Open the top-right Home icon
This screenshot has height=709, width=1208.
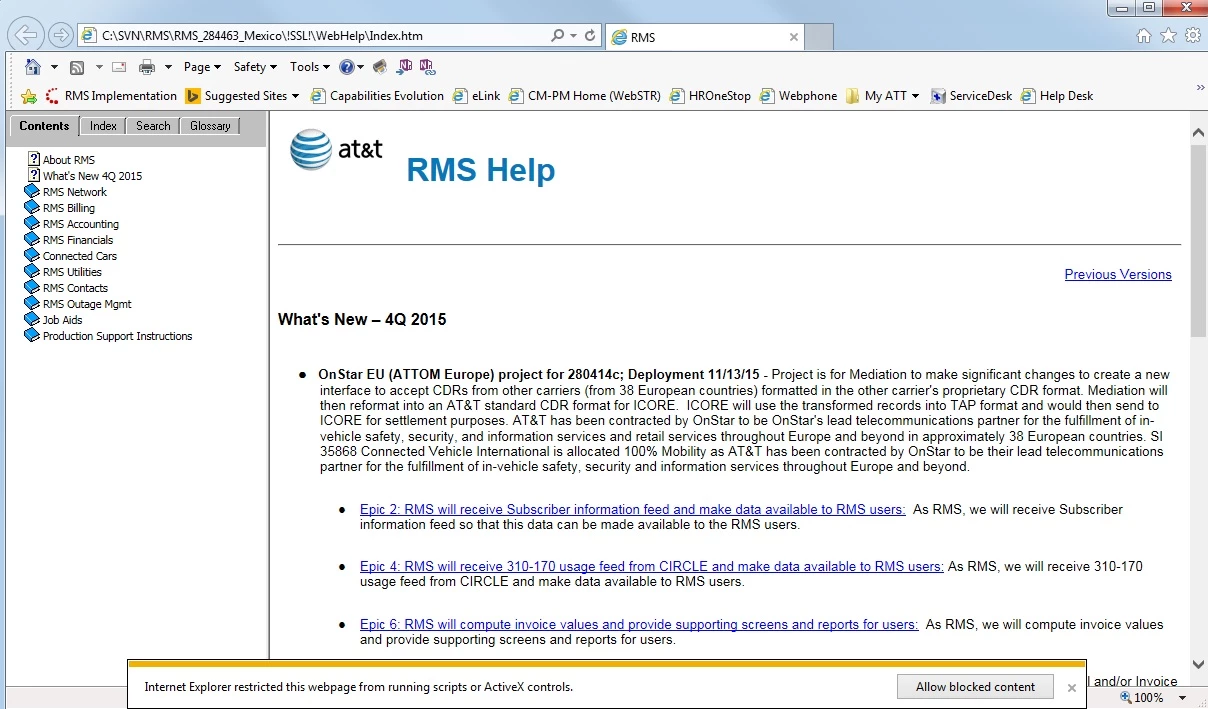pos(1144,35)
